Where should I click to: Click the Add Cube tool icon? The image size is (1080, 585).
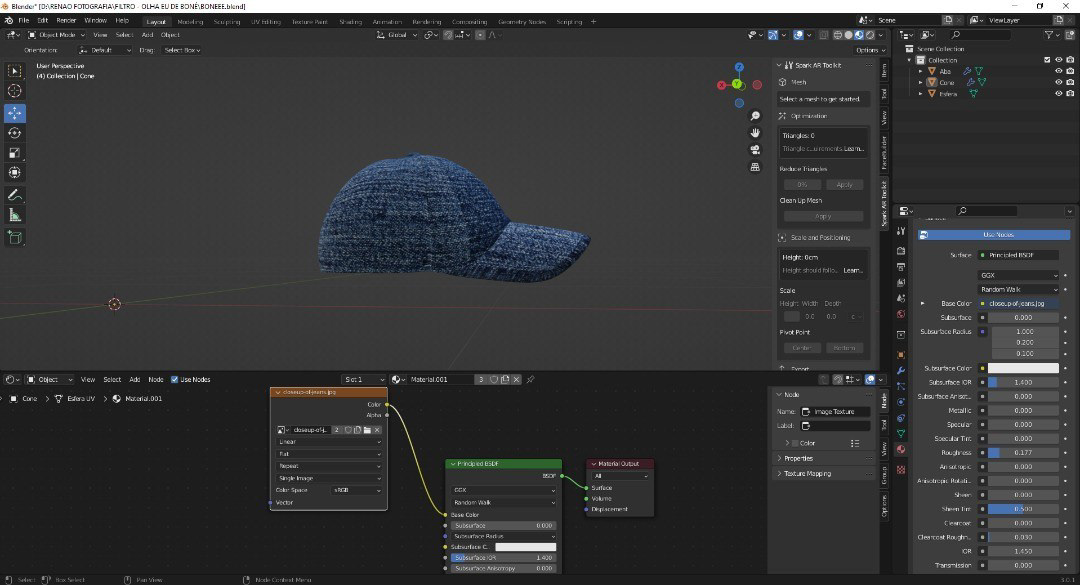(15, 237)
